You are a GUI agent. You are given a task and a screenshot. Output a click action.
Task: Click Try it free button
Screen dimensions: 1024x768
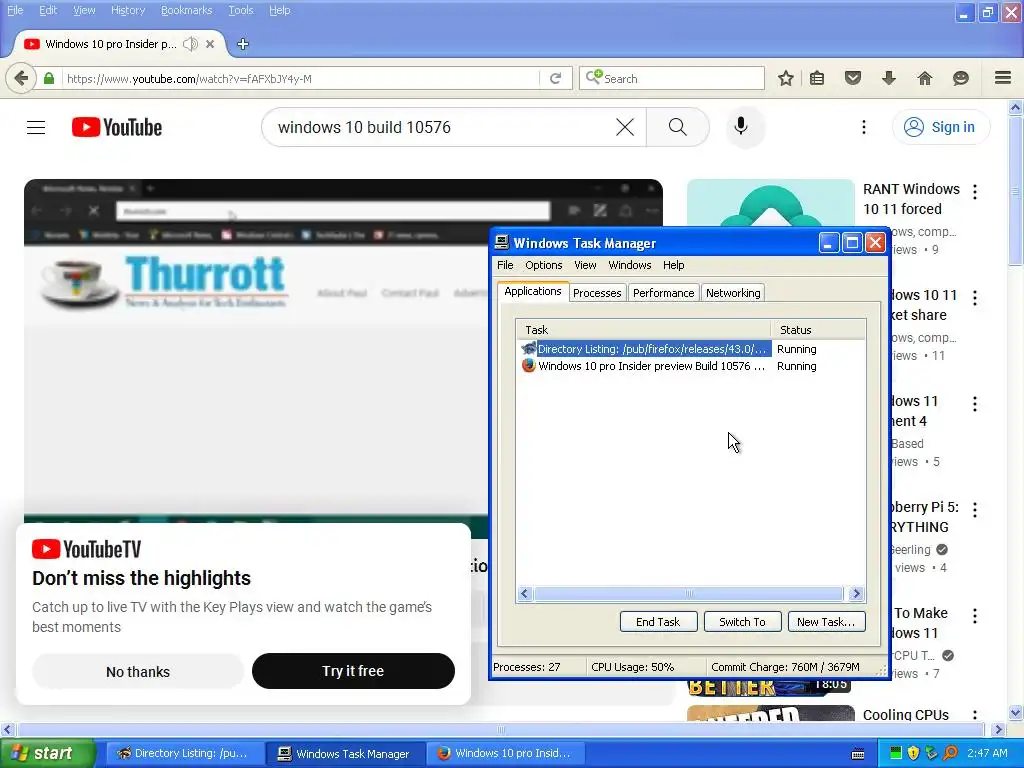pos(353,671)
